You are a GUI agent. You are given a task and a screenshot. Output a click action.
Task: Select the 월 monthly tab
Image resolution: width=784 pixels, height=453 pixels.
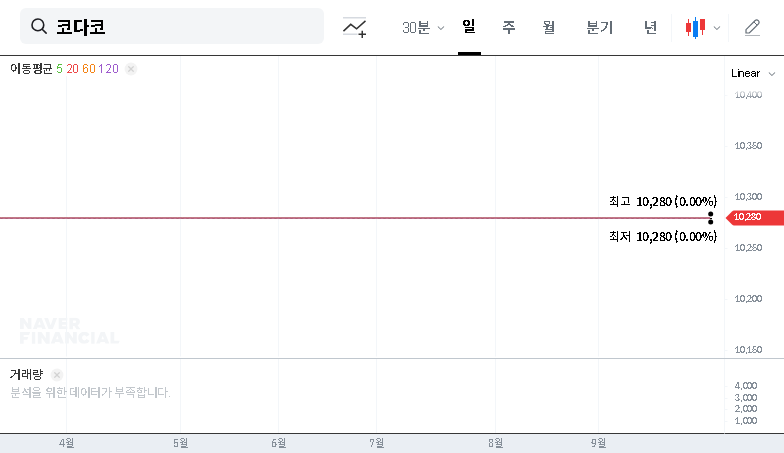point(548,28)
